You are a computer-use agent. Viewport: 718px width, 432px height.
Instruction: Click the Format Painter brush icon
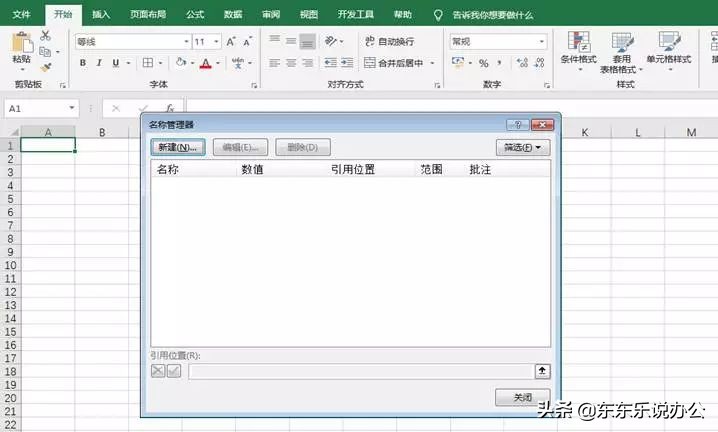45,67
